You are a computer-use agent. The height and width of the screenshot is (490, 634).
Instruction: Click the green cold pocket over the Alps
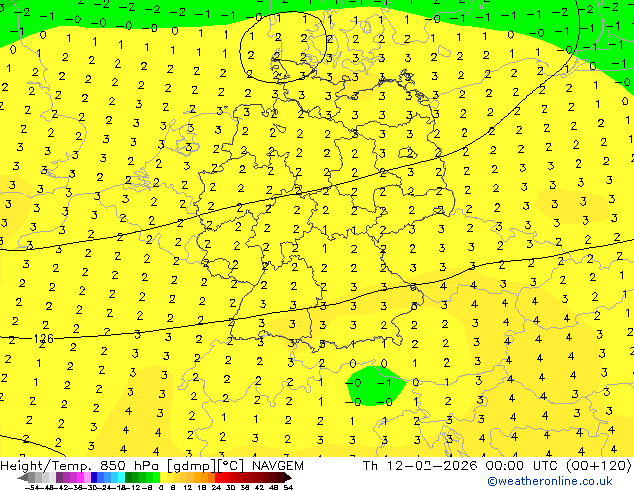[375, 386]
